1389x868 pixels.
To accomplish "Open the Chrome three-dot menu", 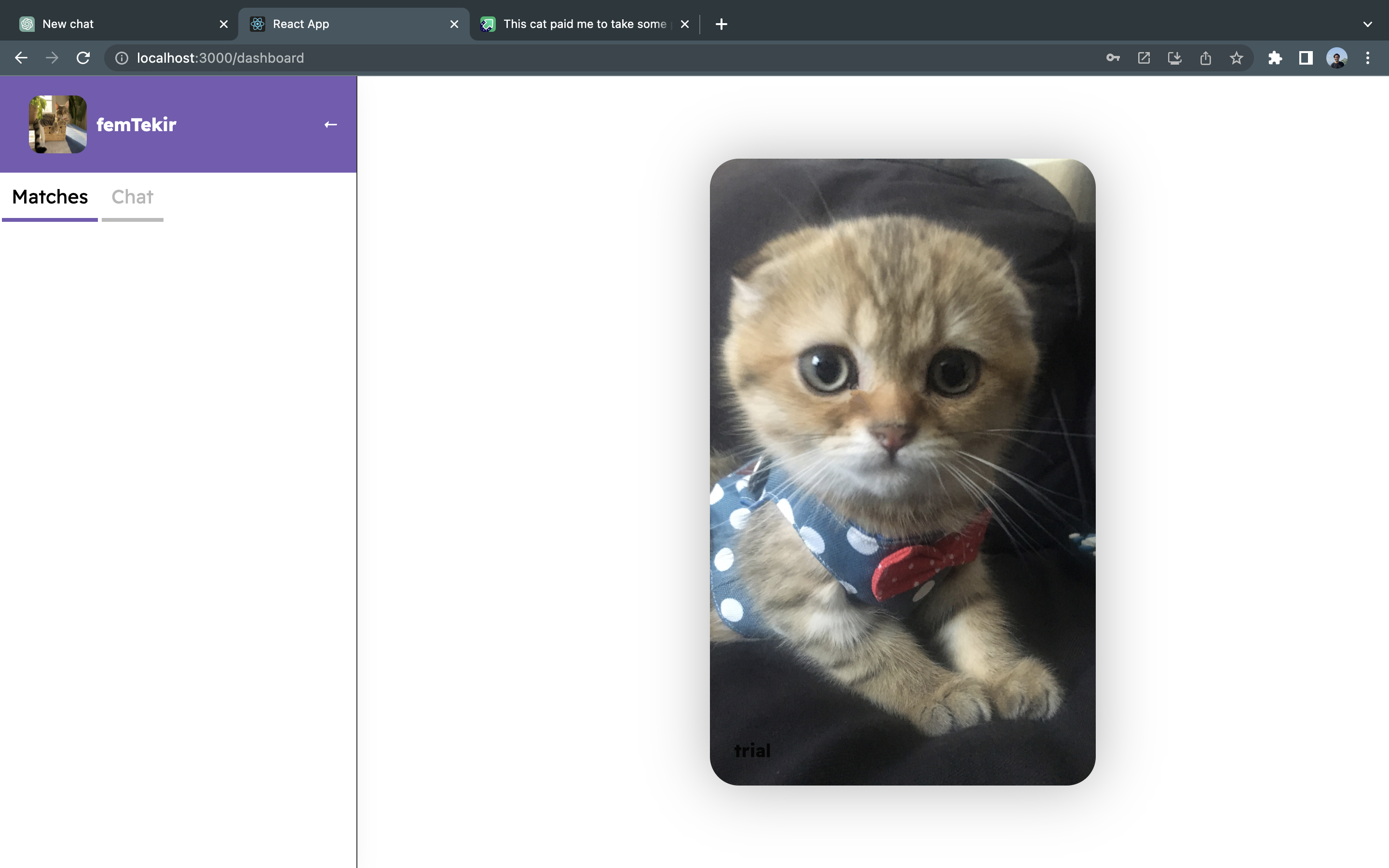I will (x=1368, y=58).
